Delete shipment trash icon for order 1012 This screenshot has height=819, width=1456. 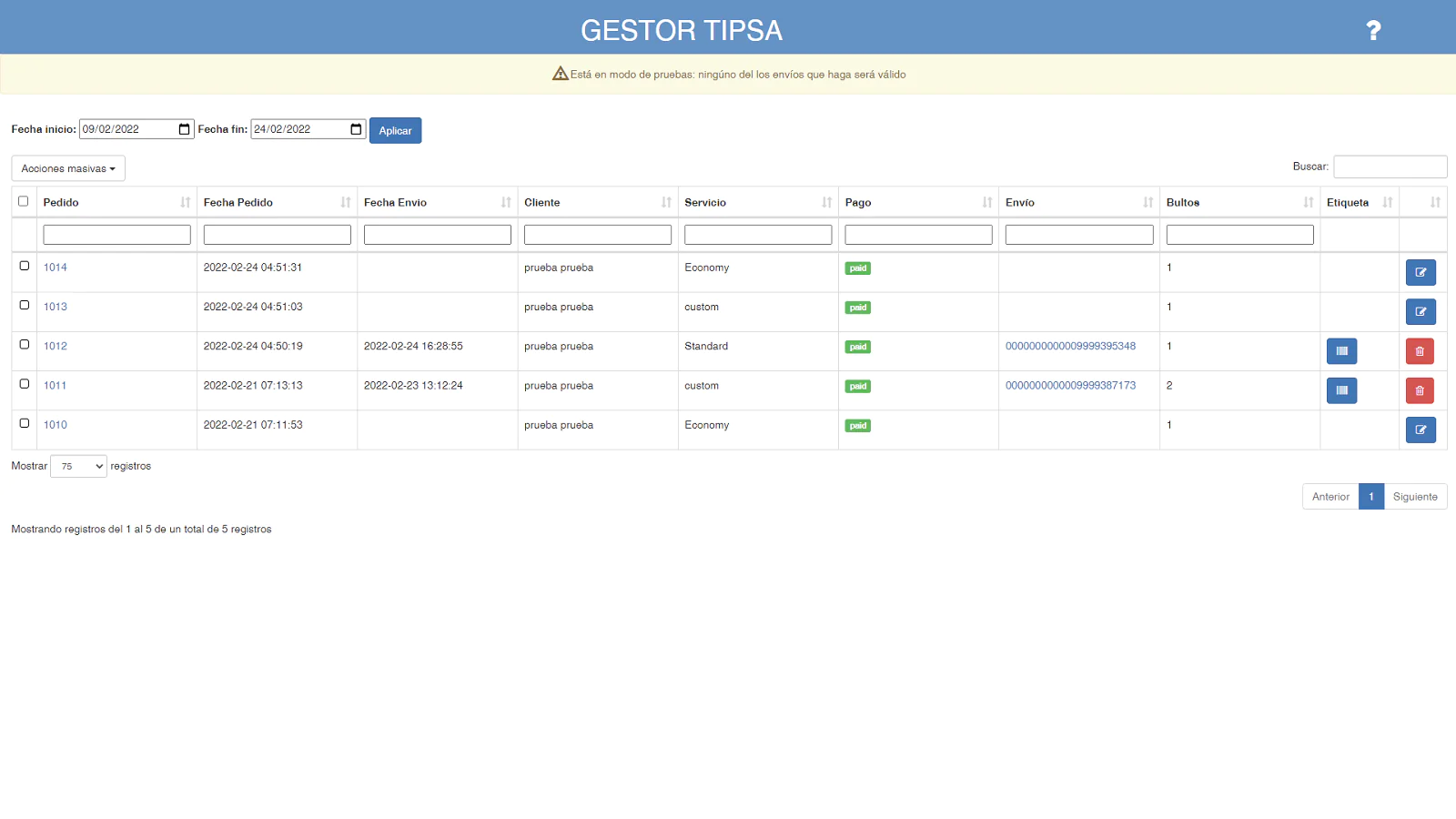(1420, 351)
